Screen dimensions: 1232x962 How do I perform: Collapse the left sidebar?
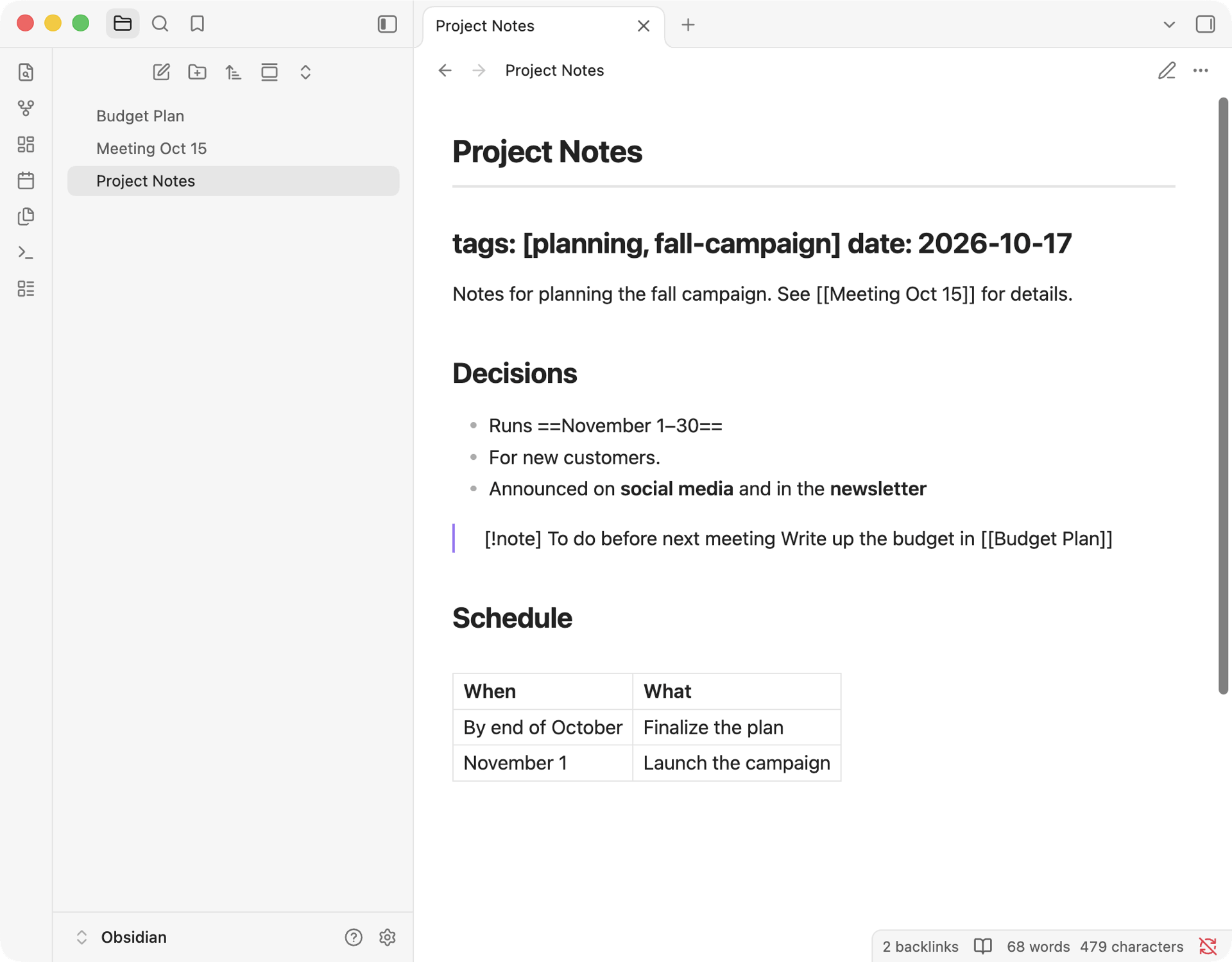pos(387,24)
